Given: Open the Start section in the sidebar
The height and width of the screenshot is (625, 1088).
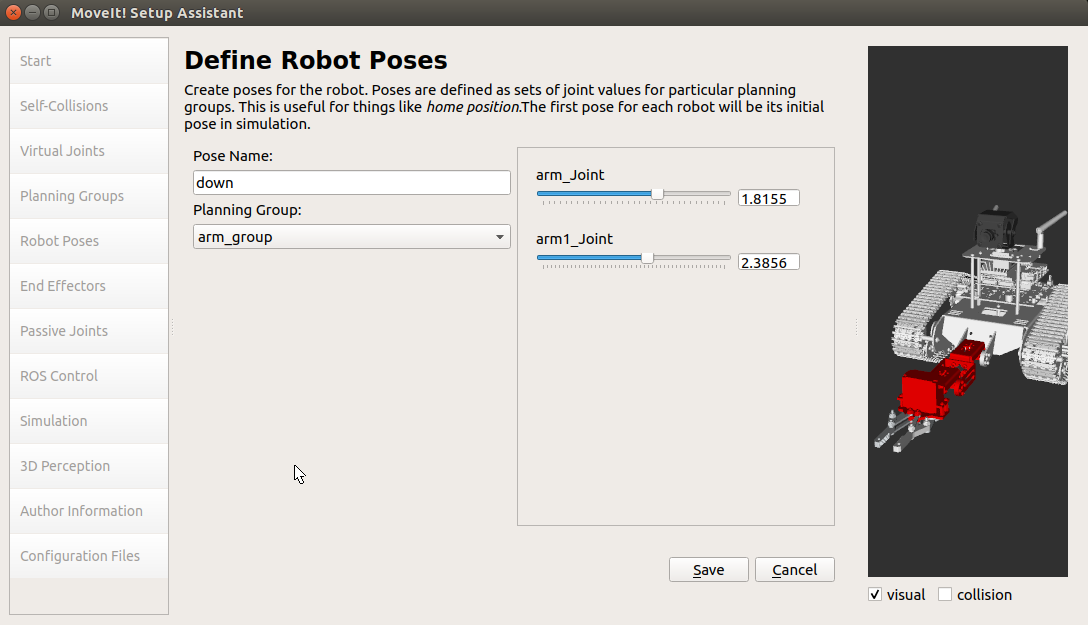Looking at the screenshot, I should (x=89, y=61).
